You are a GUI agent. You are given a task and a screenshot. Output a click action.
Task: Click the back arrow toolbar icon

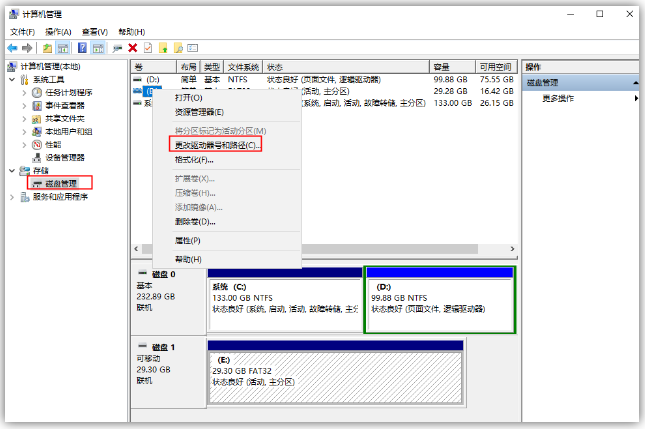pyautogui.click(x=12, y=47)
